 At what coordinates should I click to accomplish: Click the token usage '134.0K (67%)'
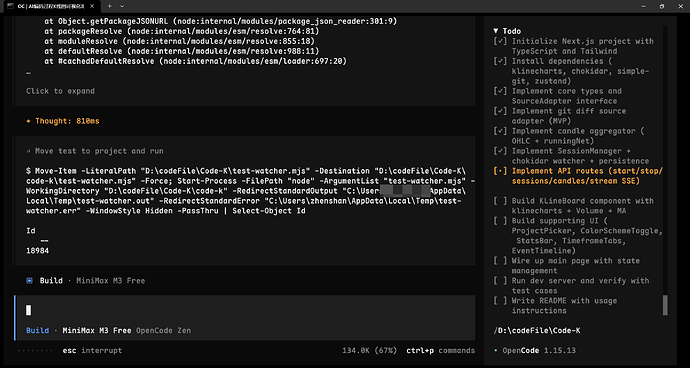370,351
